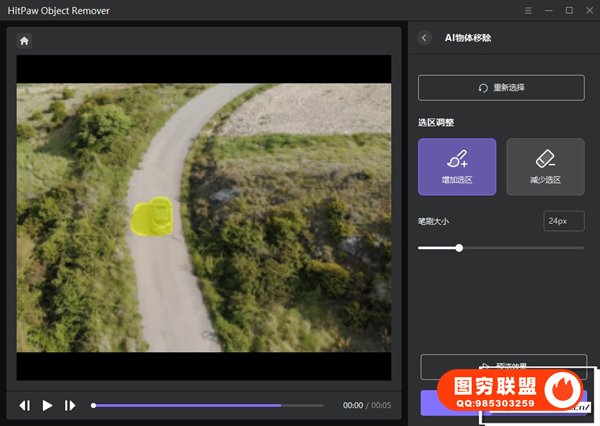The image size is (600, 426).
Task: Click the playhead on the video timeline
Action: [94, 405]
